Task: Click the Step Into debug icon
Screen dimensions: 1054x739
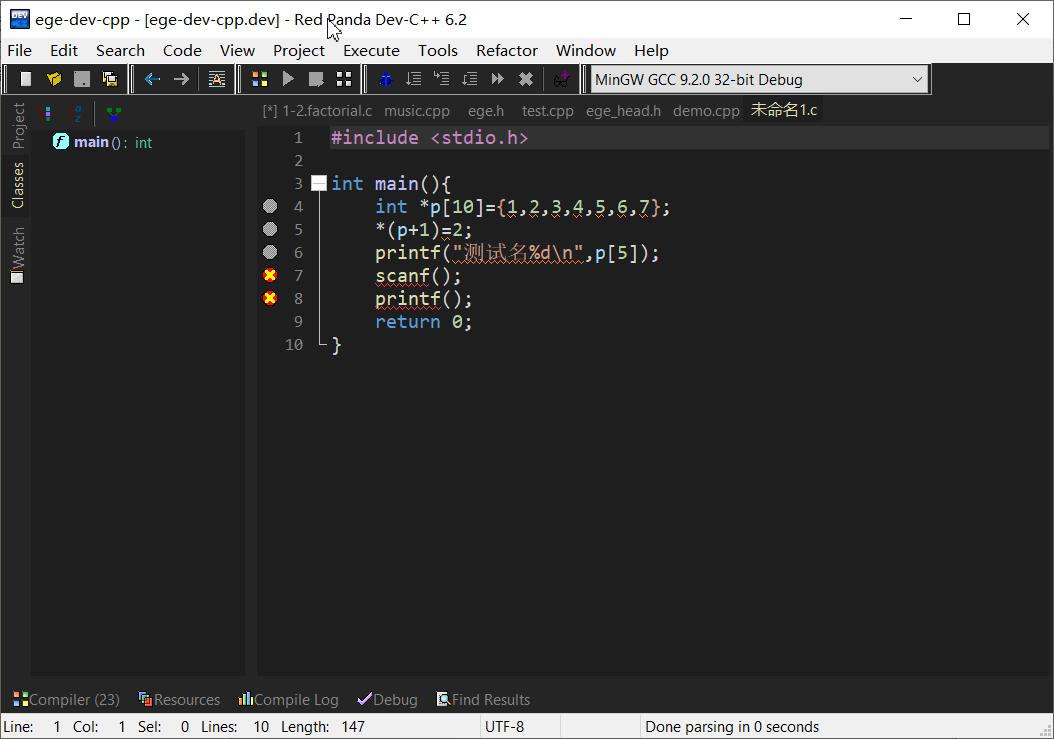Action: [442, 79]
